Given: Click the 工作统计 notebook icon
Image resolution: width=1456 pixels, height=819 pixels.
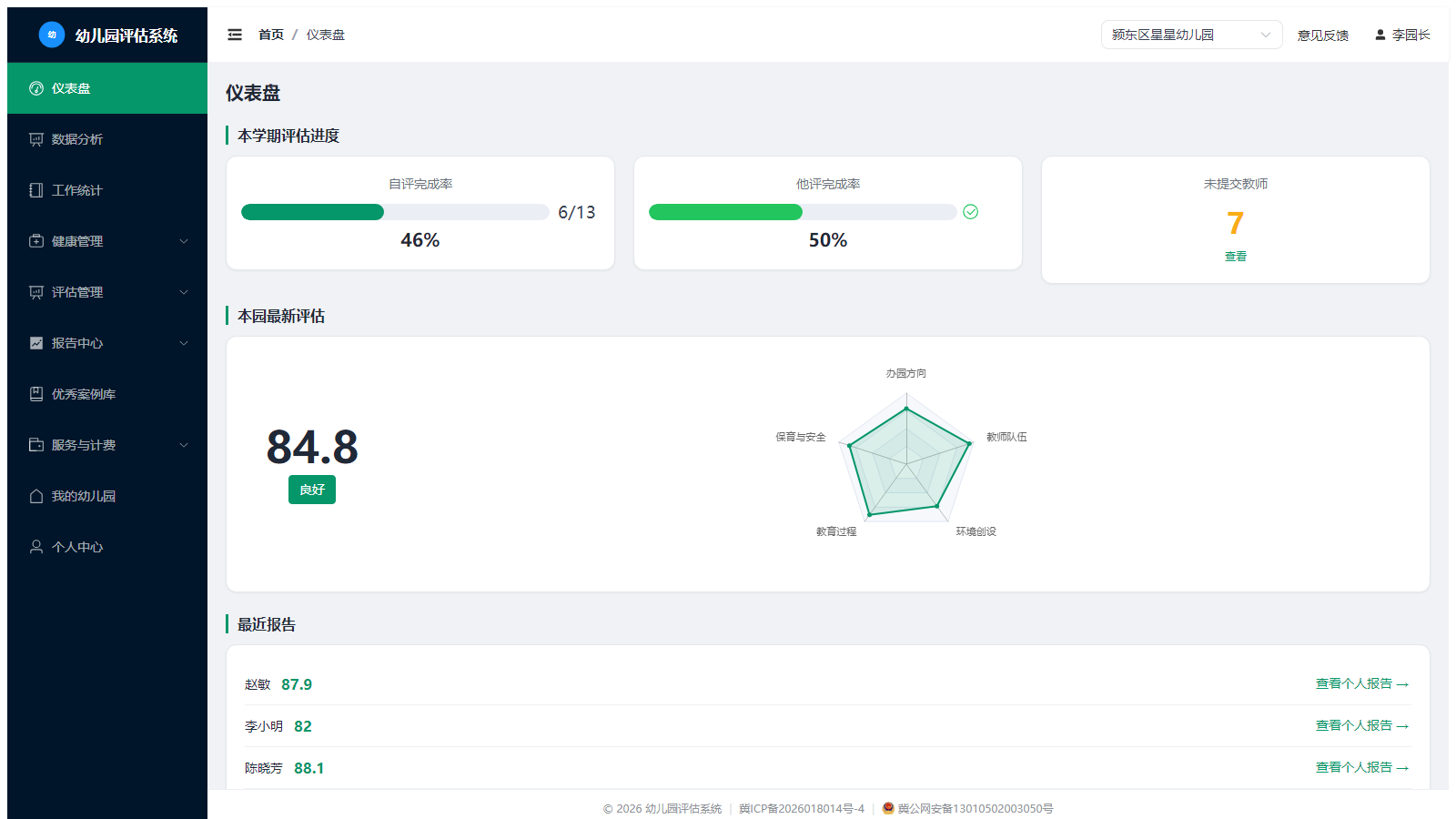Looking at the screenshot, I should coord(36,190).
